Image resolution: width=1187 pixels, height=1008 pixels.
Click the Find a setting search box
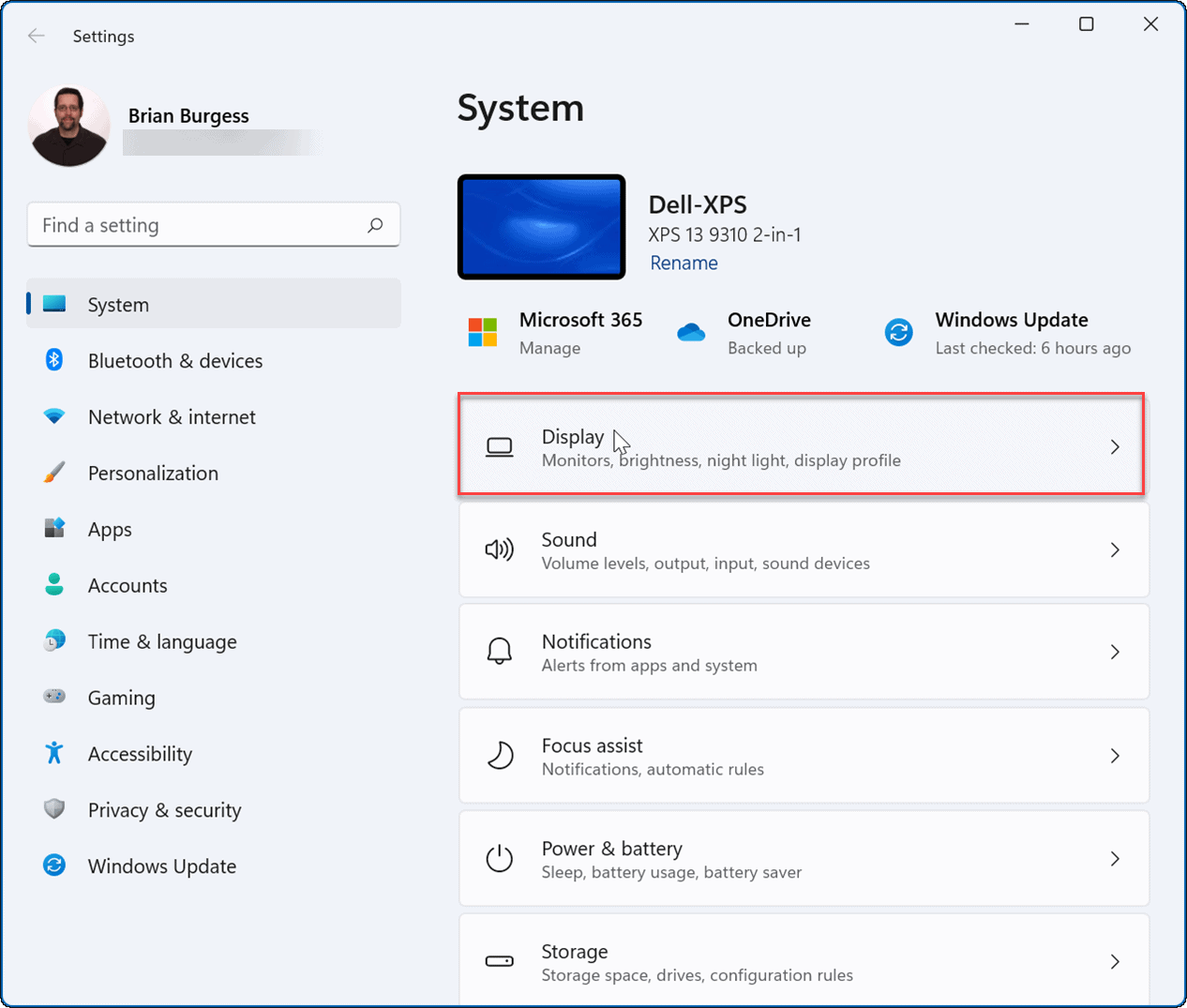point(214,225)
